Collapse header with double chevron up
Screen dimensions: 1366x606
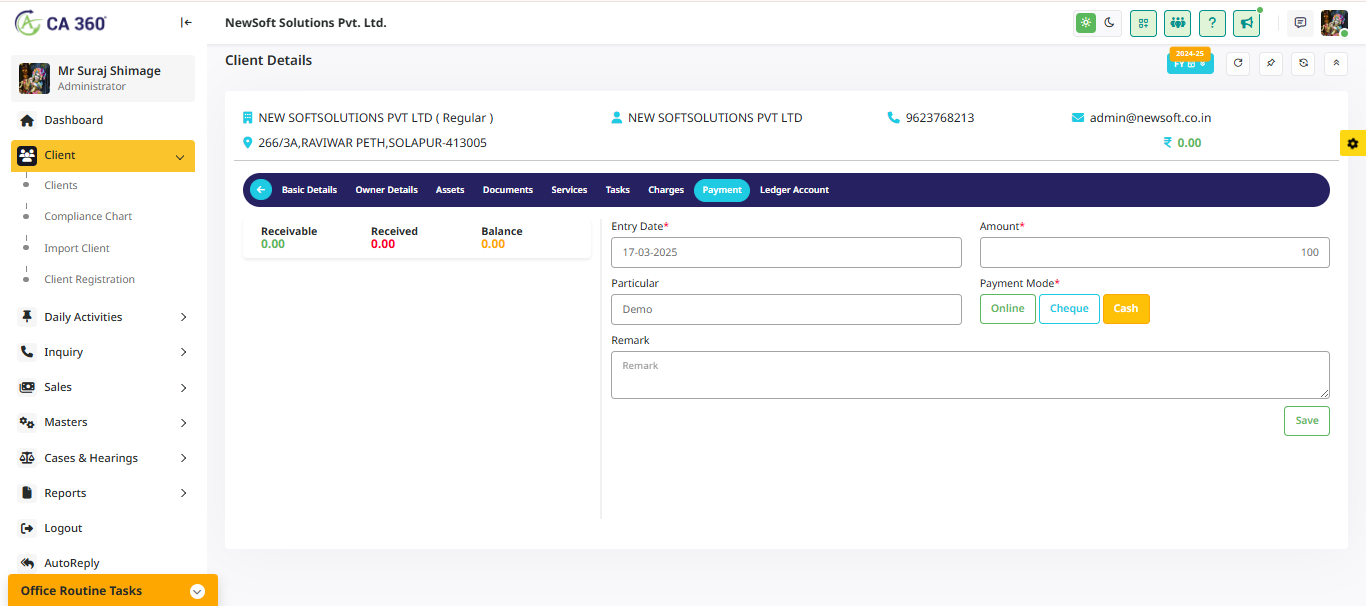(1336, 63)
